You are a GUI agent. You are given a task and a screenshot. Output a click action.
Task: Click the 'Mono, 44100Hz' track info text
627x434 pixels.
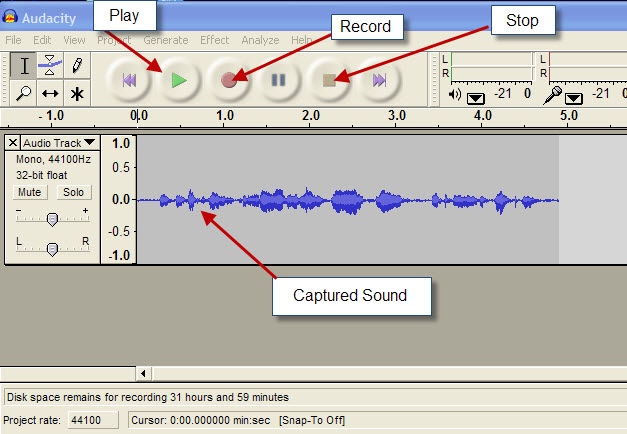click(x=53, y=159)
